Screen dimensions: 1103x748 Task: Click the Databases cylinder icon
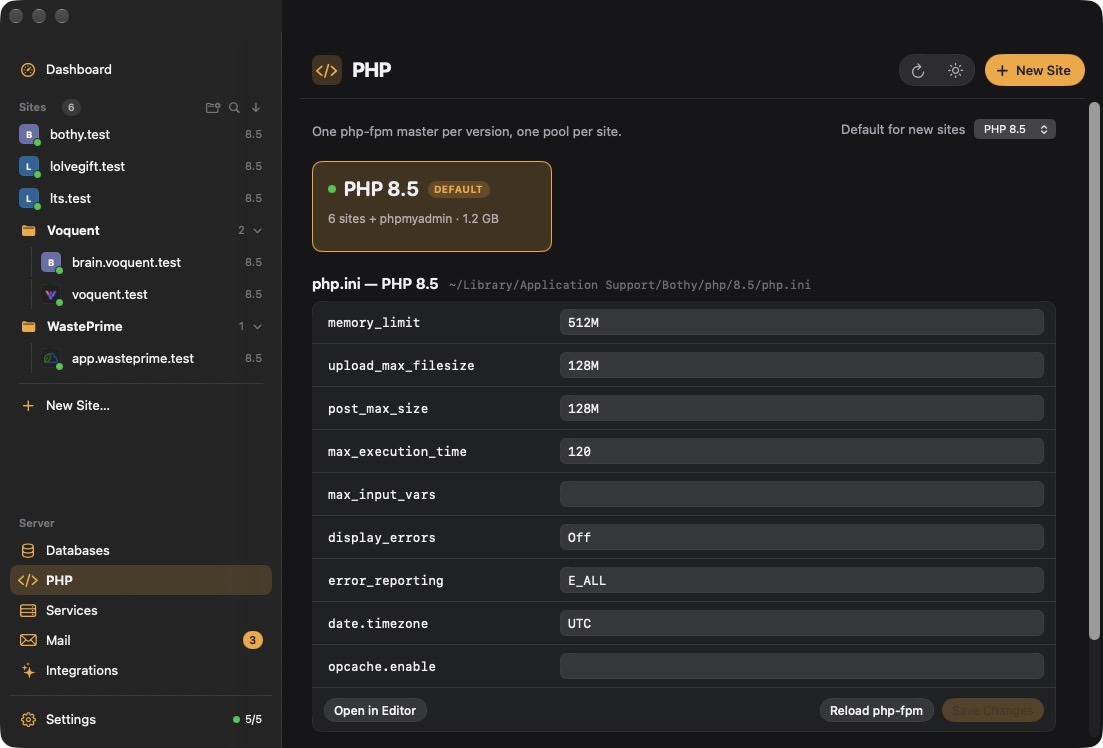(28, 550)
